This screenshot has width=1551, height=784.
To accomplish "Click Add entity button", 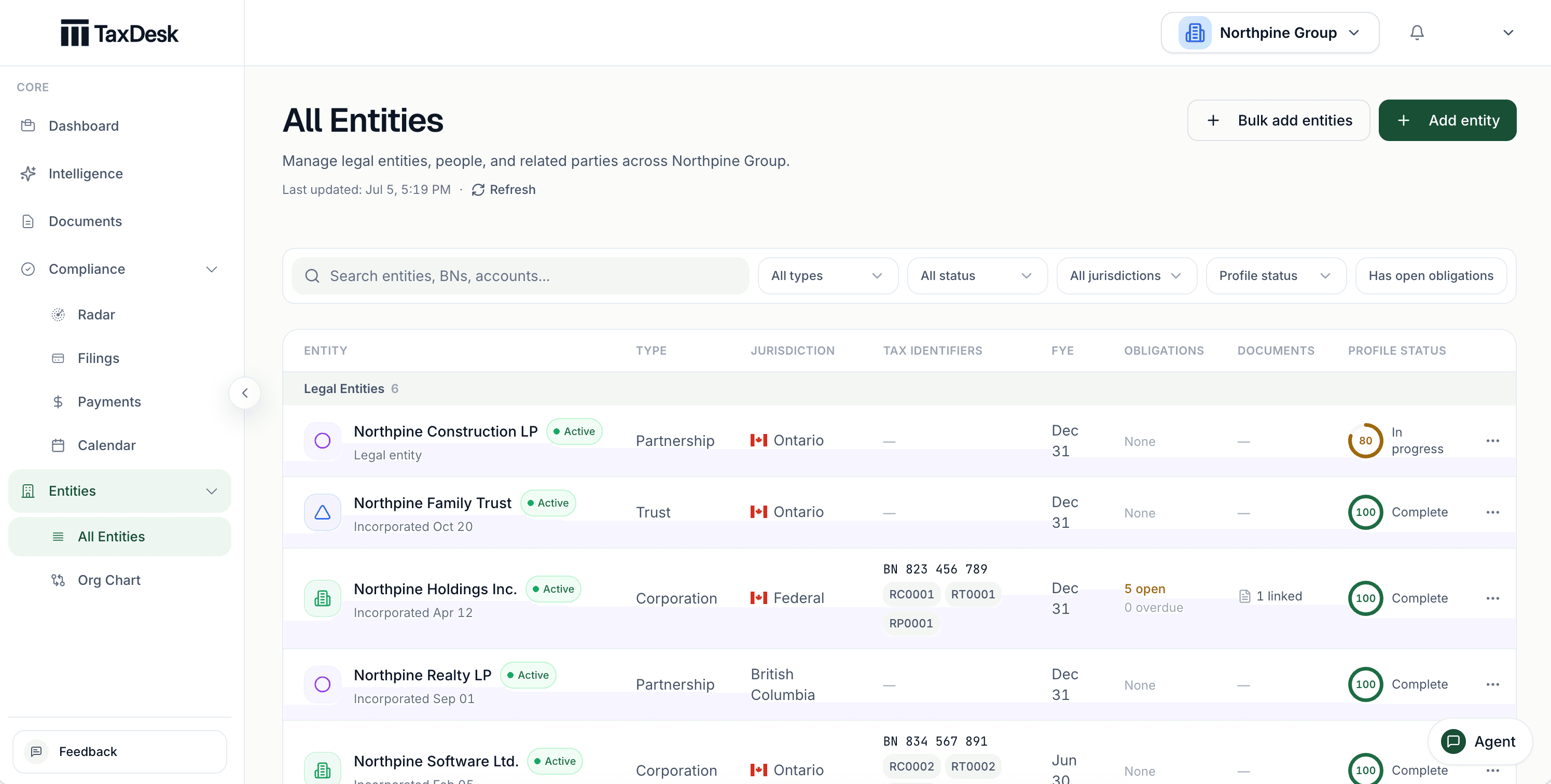I will (x=1447, y=120).
